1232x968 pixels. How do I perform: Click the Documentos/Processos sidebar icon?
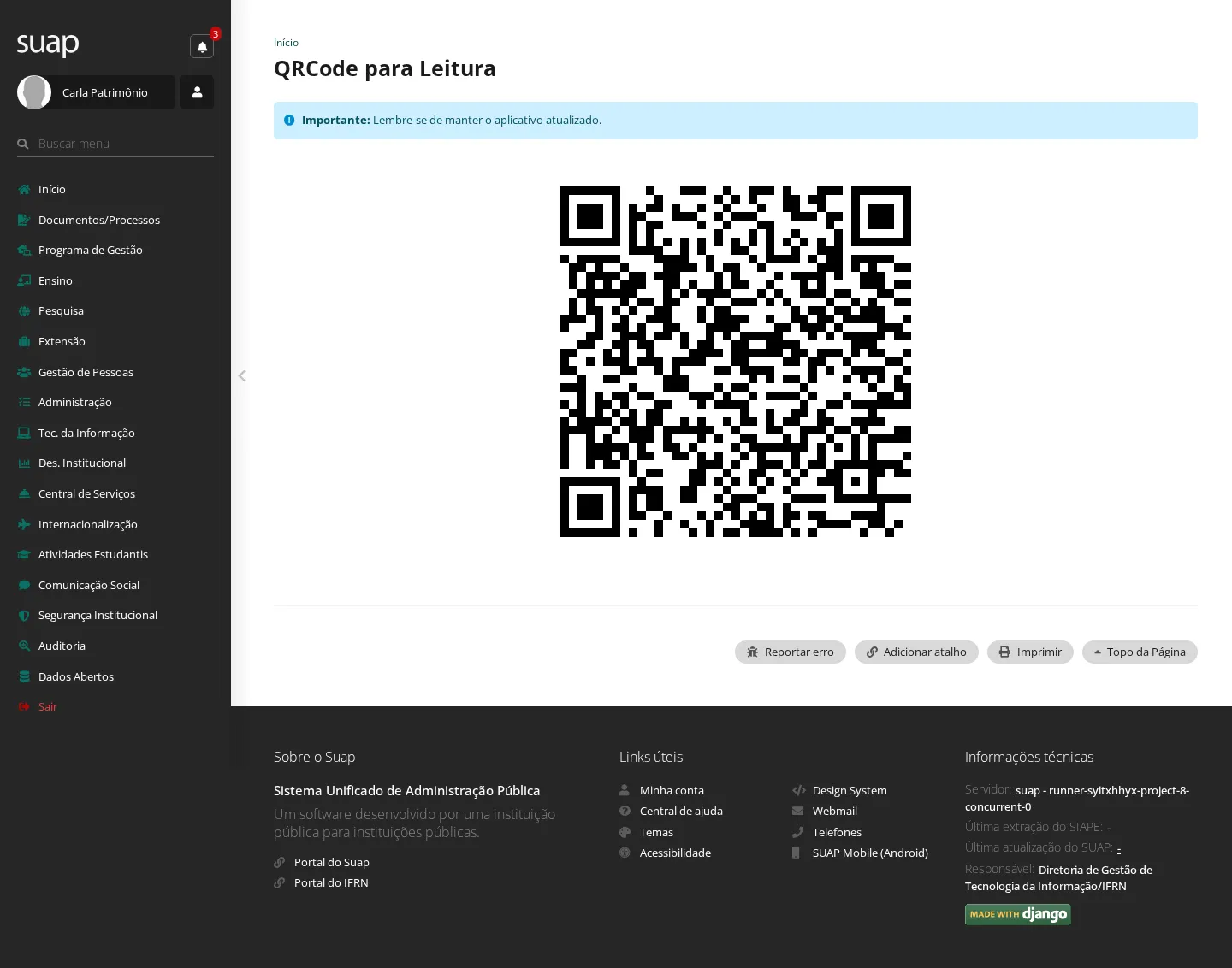pos(24,220)
